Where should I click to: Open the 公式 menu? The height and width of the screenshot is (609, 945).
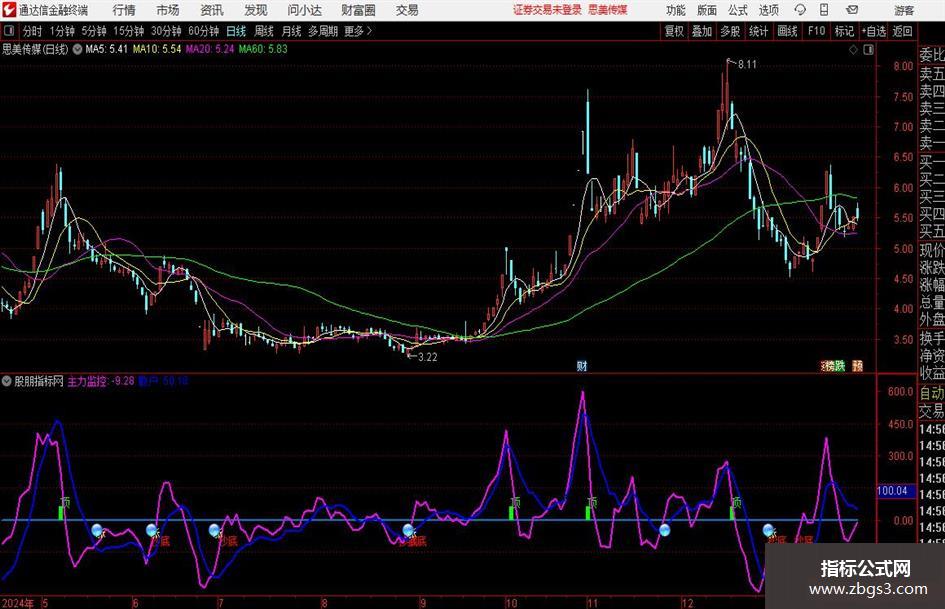(x=737, y=10)
